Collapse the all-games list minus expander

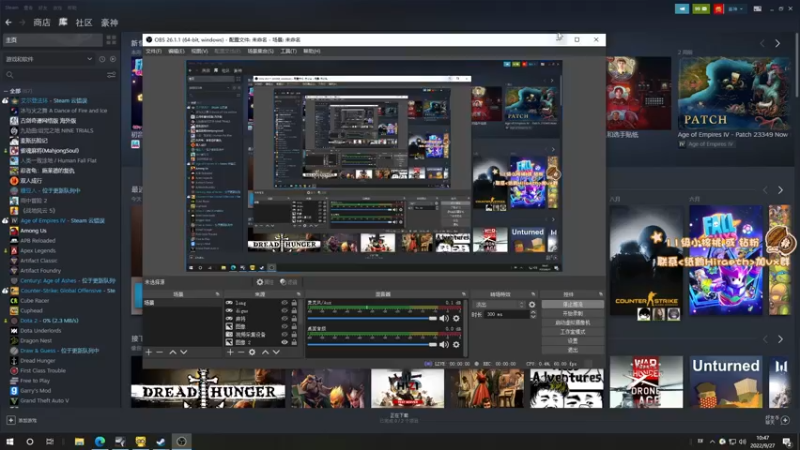click(5, 91)
